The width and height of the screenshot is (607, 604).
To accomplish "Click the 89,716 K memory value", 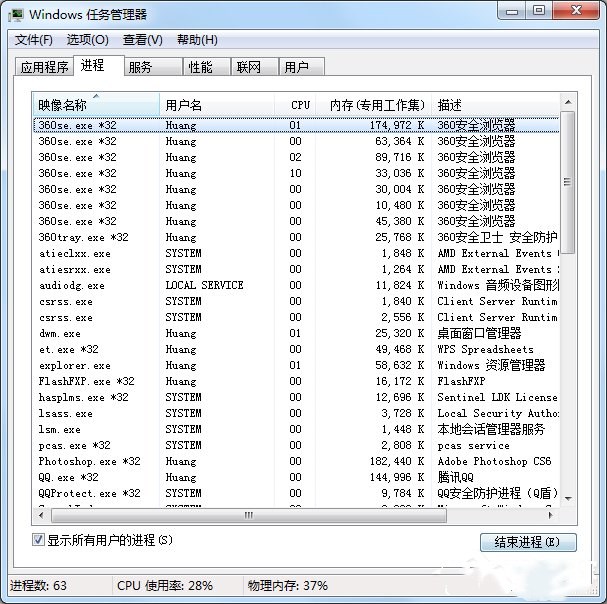I will pyautogui.click(x=399, y=157).
